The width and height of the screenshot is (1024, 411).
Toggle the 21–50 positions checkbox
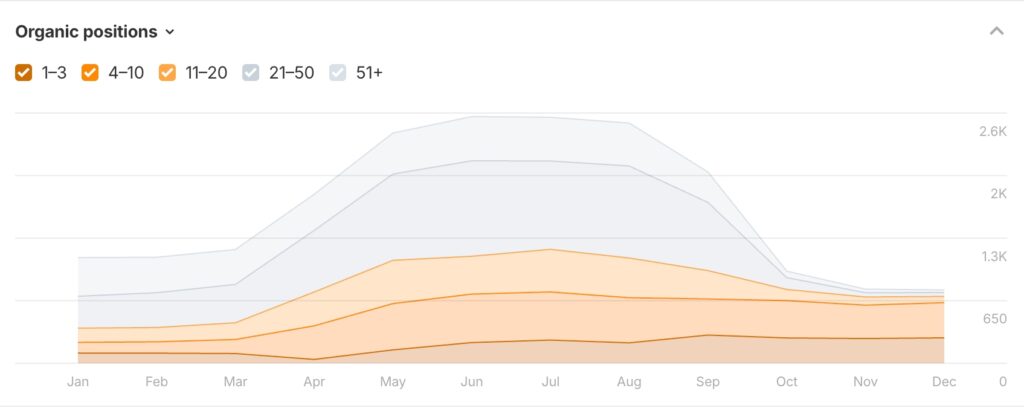(252, 73)
